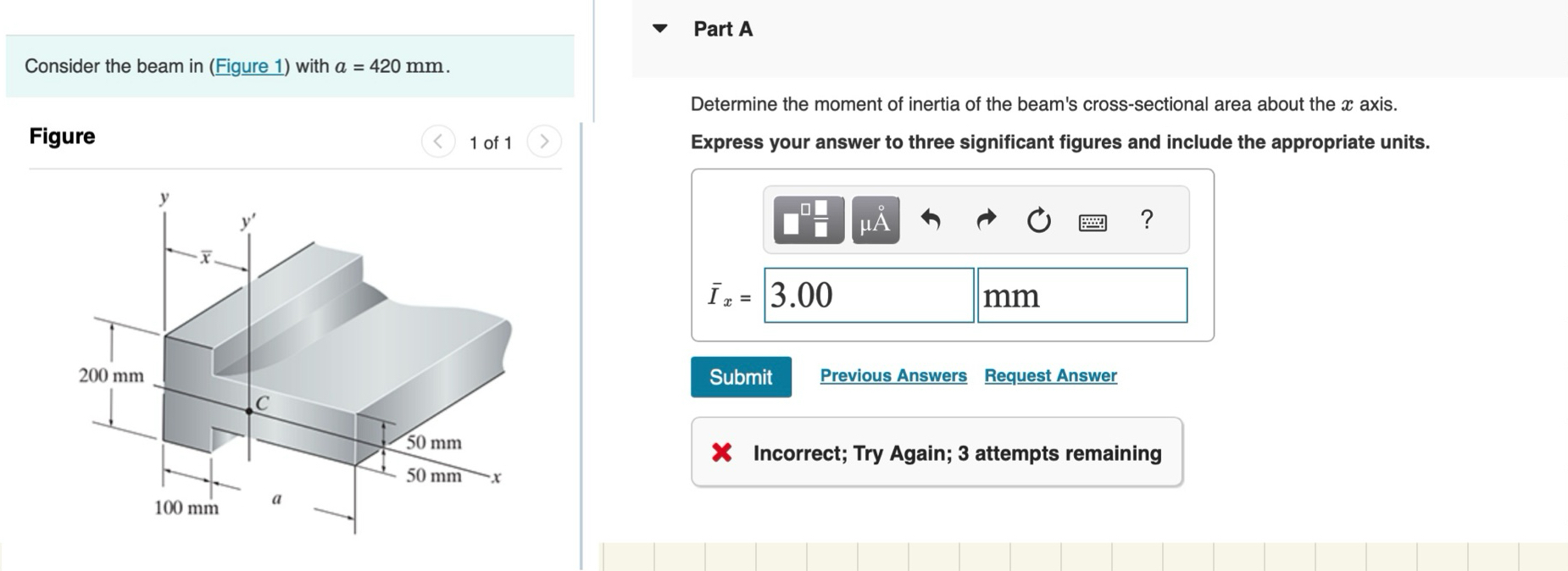Redo the answer edit

(x=984, y=219)
